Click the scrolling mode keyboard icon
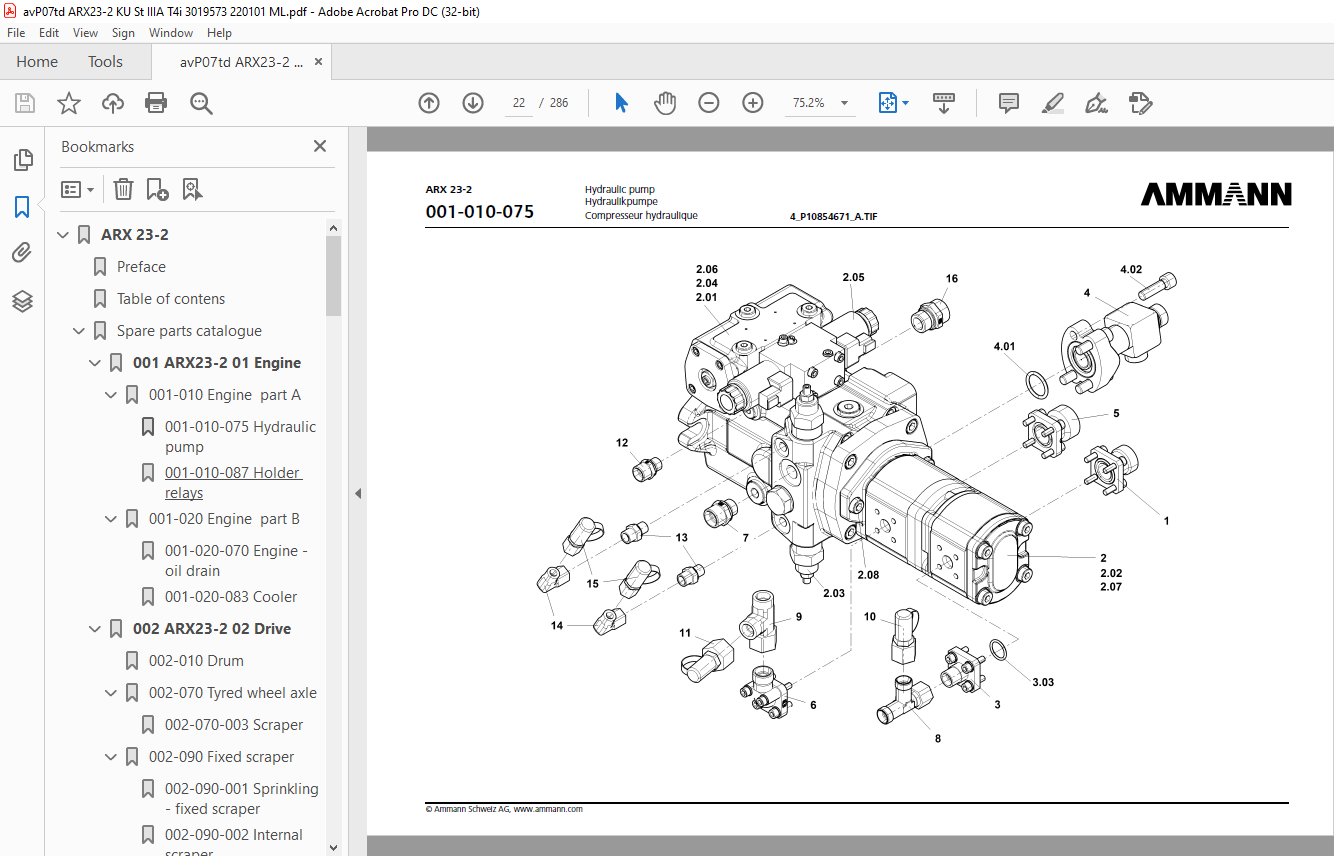The width and height of the screenshot is (1334, 856). point(944,103)
